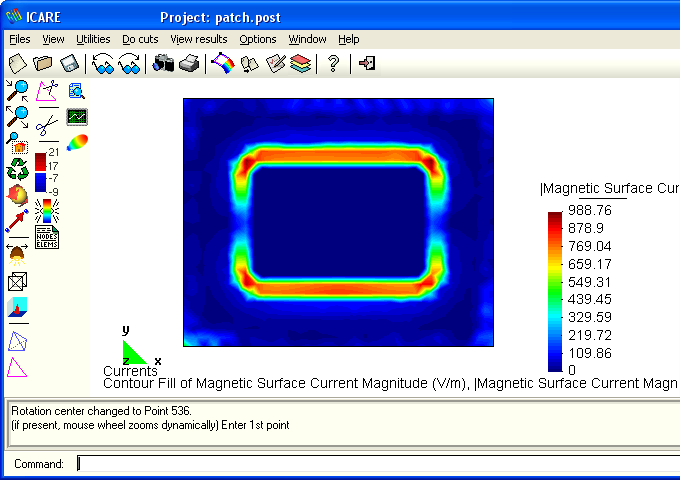Image resolution: width=680 pixels, height=480 pixels.
Task: Click the 'Enter 1st point' prompt line
Action: tap(150, 425)
